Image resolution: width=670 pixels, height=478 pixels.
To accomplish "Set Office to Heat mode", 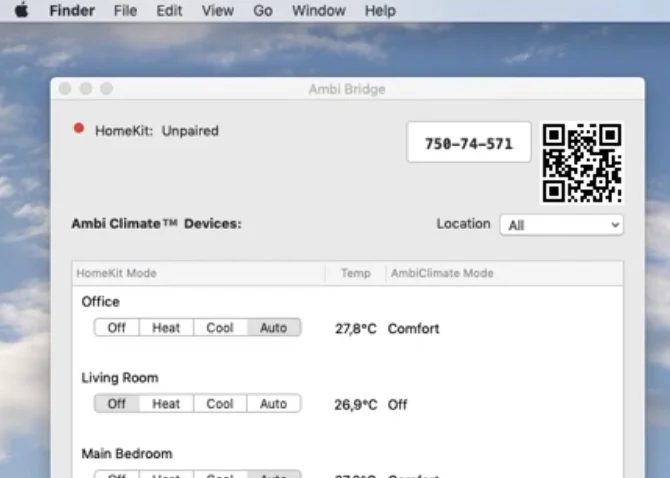I will [x=166, y=328].
